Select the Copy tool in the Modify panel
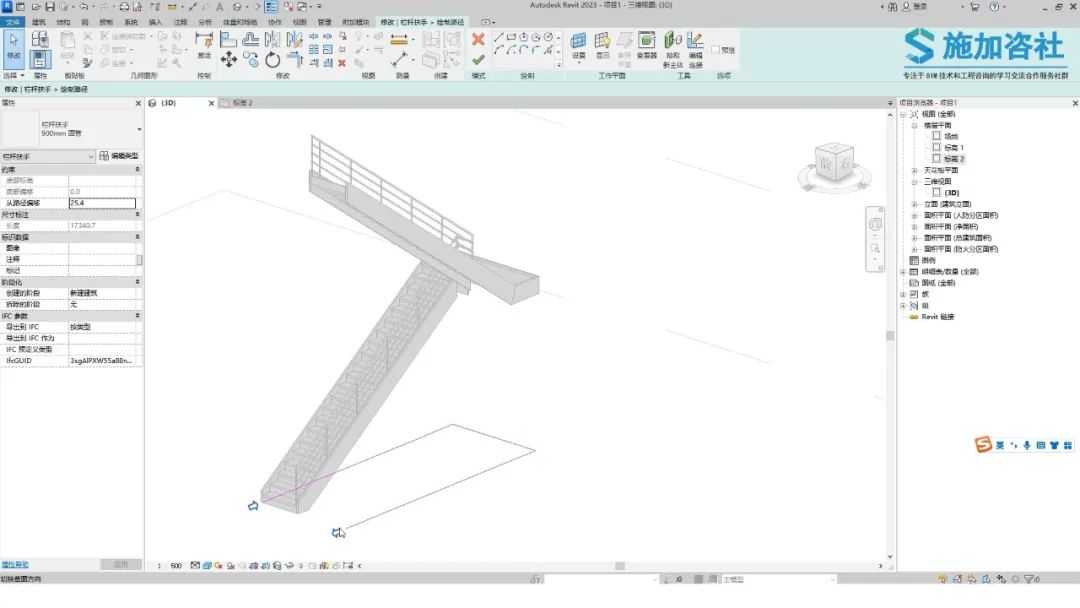The width and height of the screenshot is (1080, 608). (251, 60)
